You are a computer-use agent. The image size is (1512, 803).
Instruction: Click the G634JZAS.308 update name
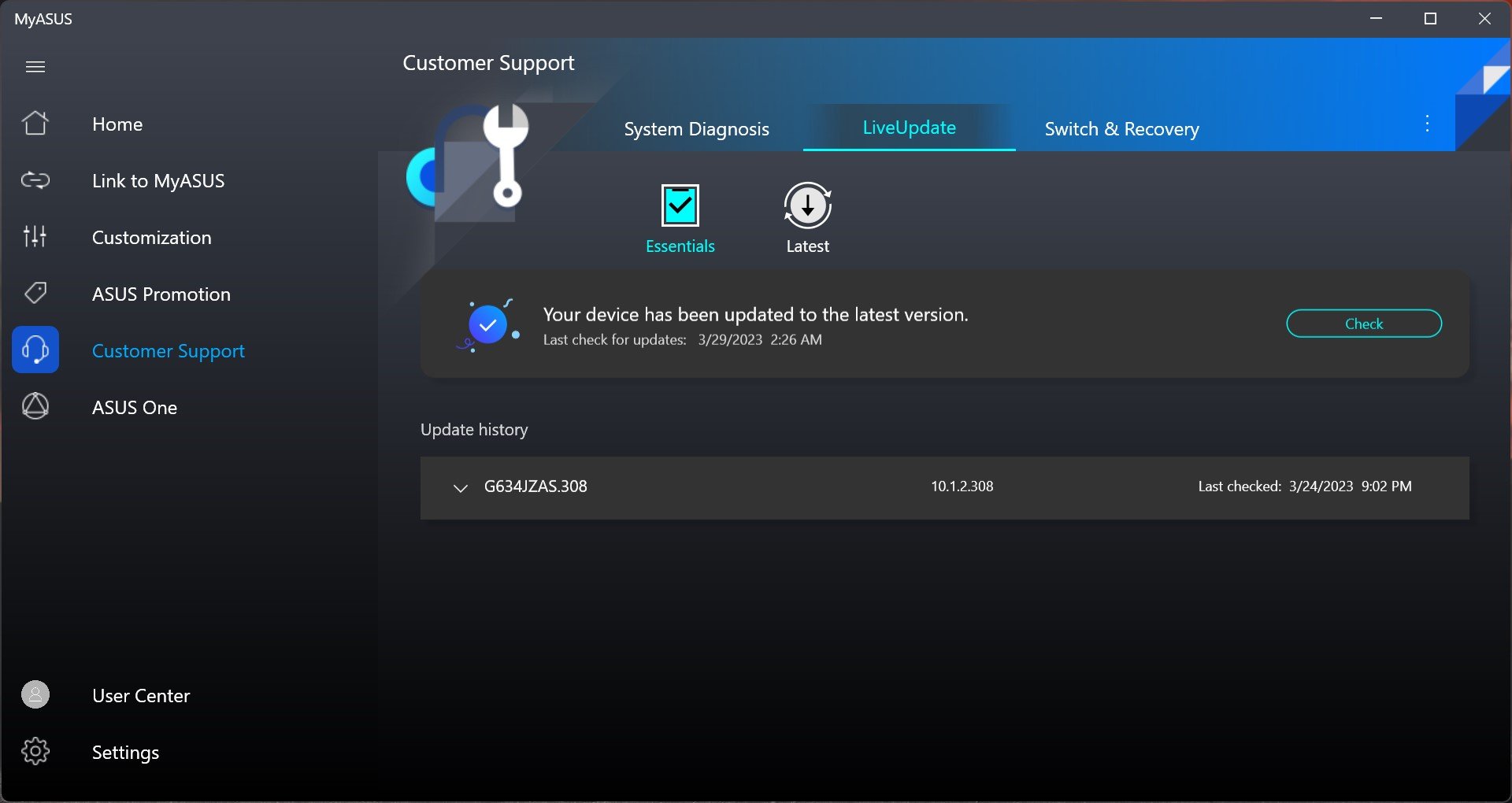535,487
